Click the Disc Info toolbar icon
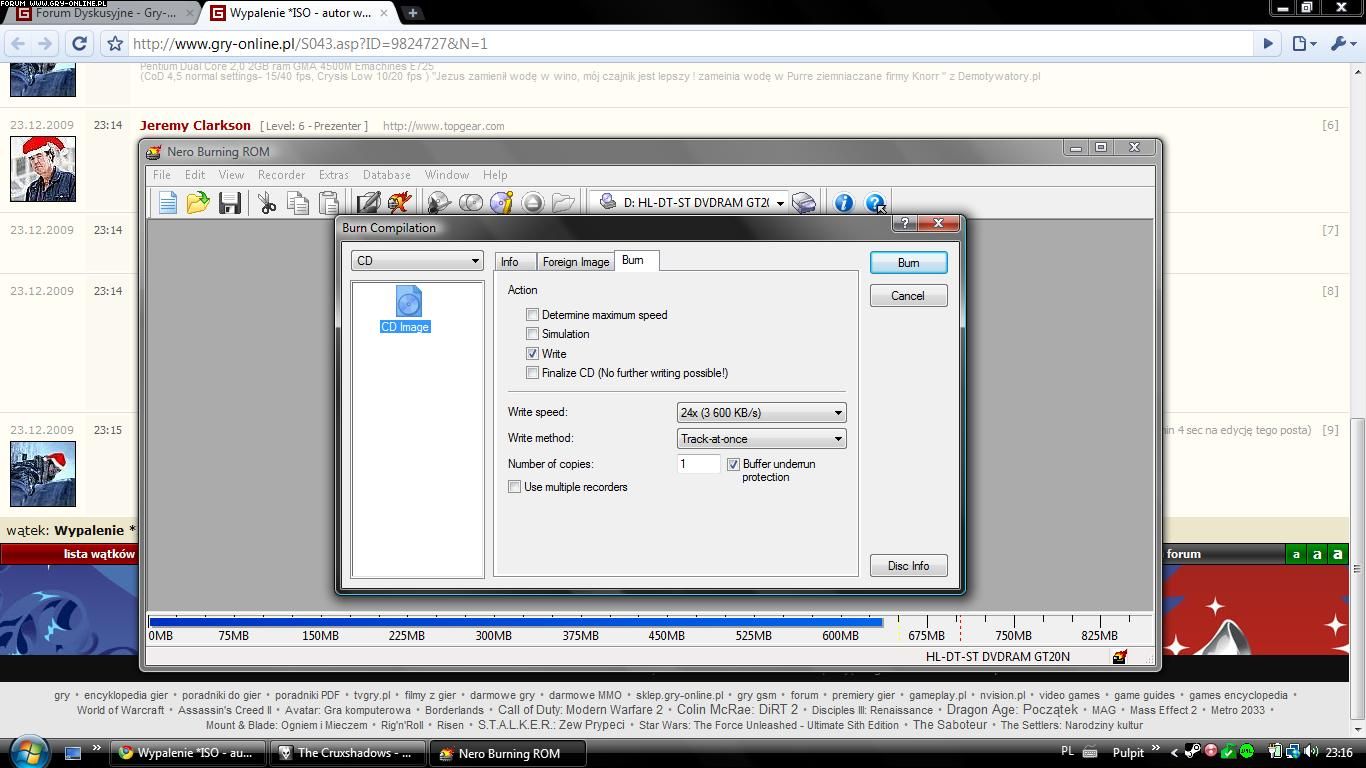 coord(501,203)
